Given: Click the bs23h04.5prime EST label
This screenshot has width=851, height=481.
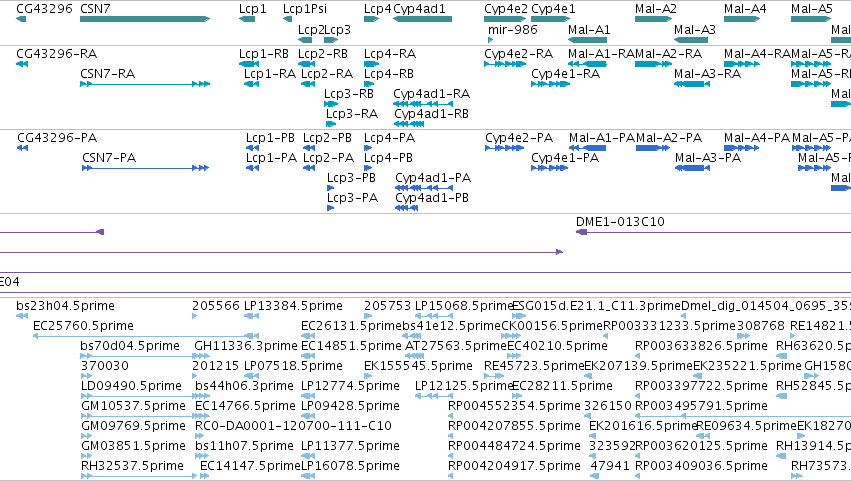Looking at the screenshot, I should tap(66, 306).
